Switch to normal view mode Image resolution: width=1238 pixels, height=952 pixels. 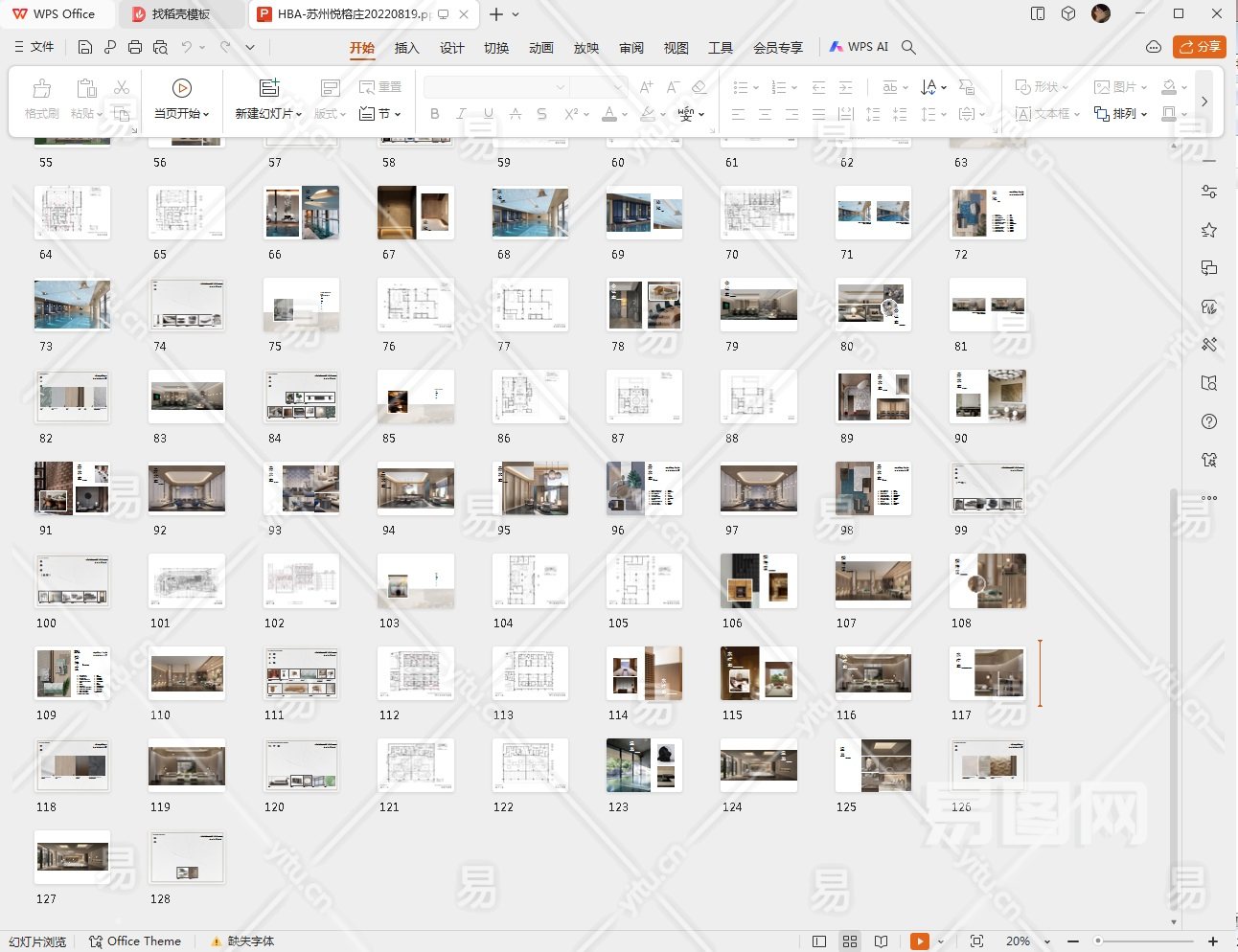coord(819,941)
